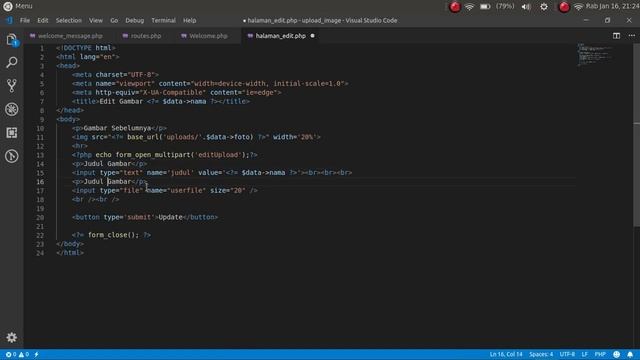Open the Explorer view in activity bar
640x360 pixels.
pos(12,40)
